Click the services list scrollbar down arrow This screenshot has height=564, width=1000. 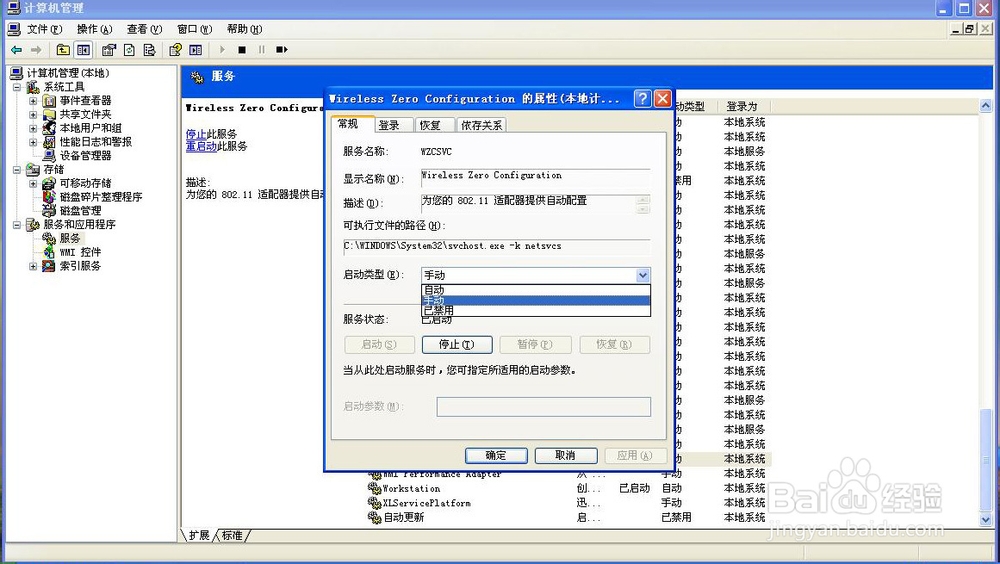point(986,520)
